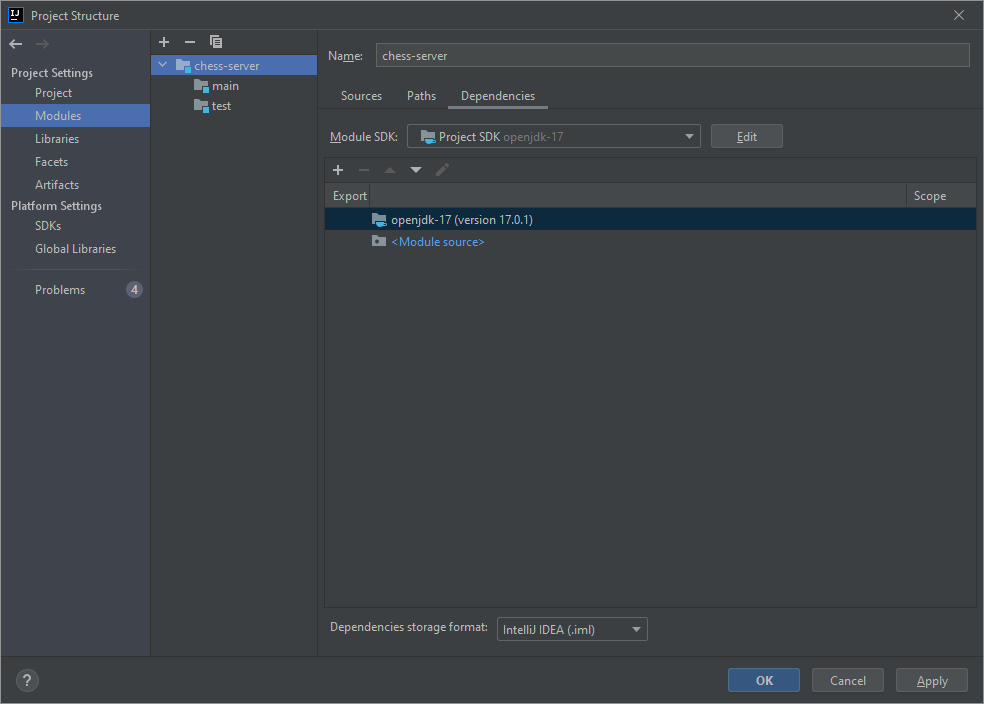Screen dimensions: 984x704
Task: Click the test module folder icon
Action: click(x=201, y=106)
